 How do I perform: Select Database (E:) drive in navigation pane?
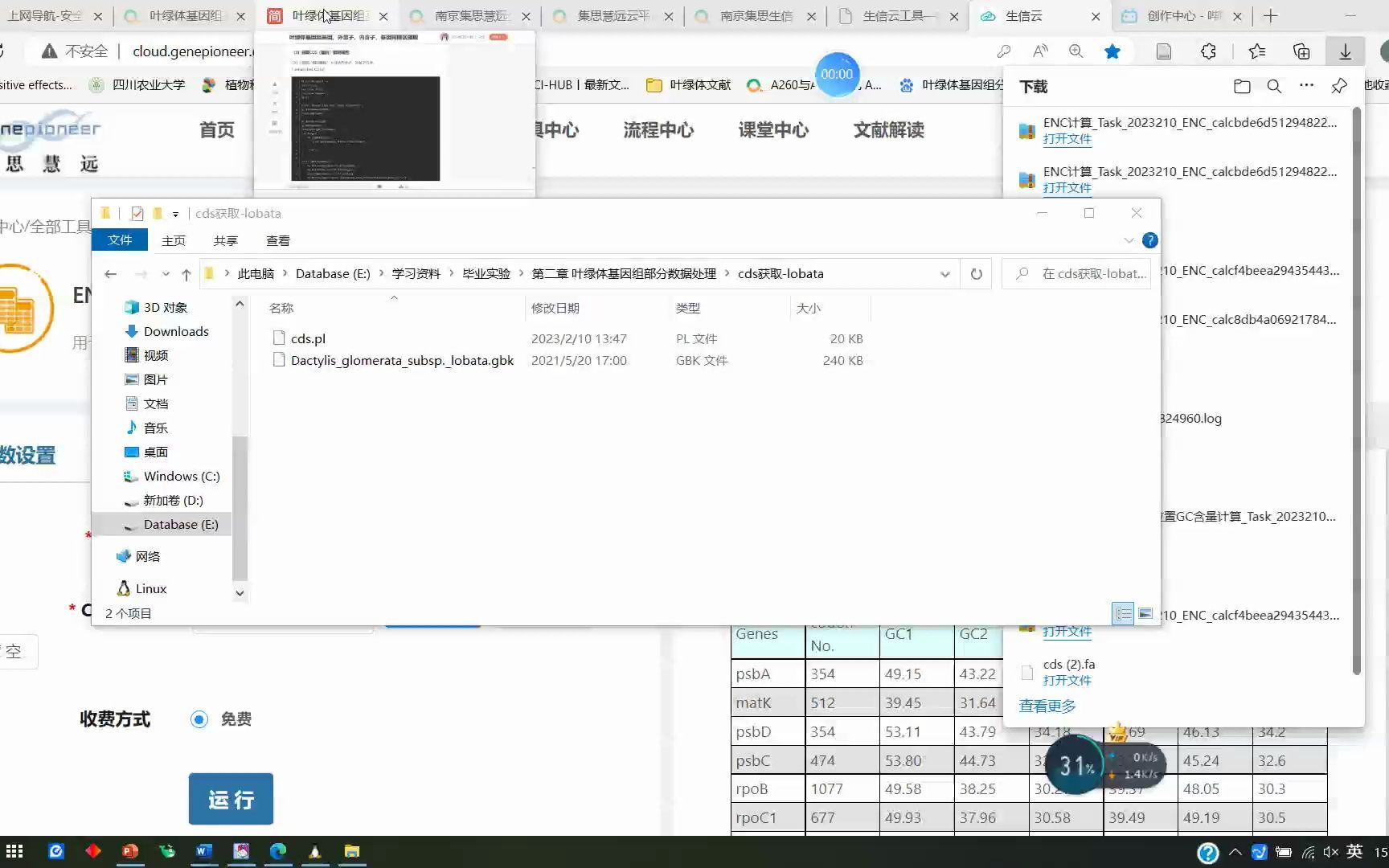click(181, 524)
